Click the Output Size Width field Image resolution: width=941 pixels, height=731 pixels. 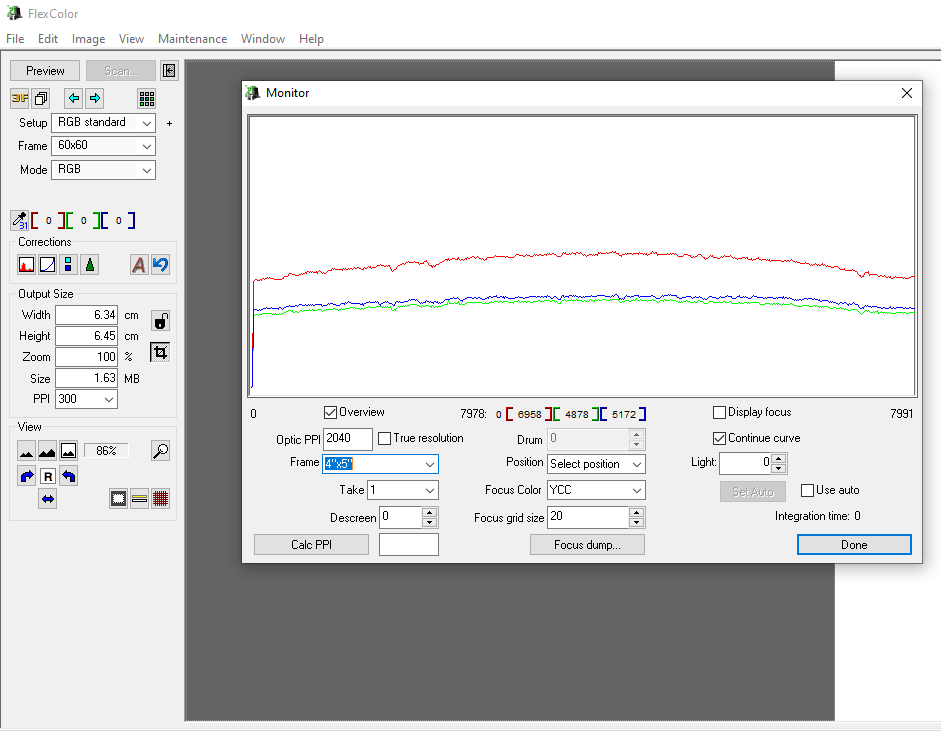(x=86, y=315)
